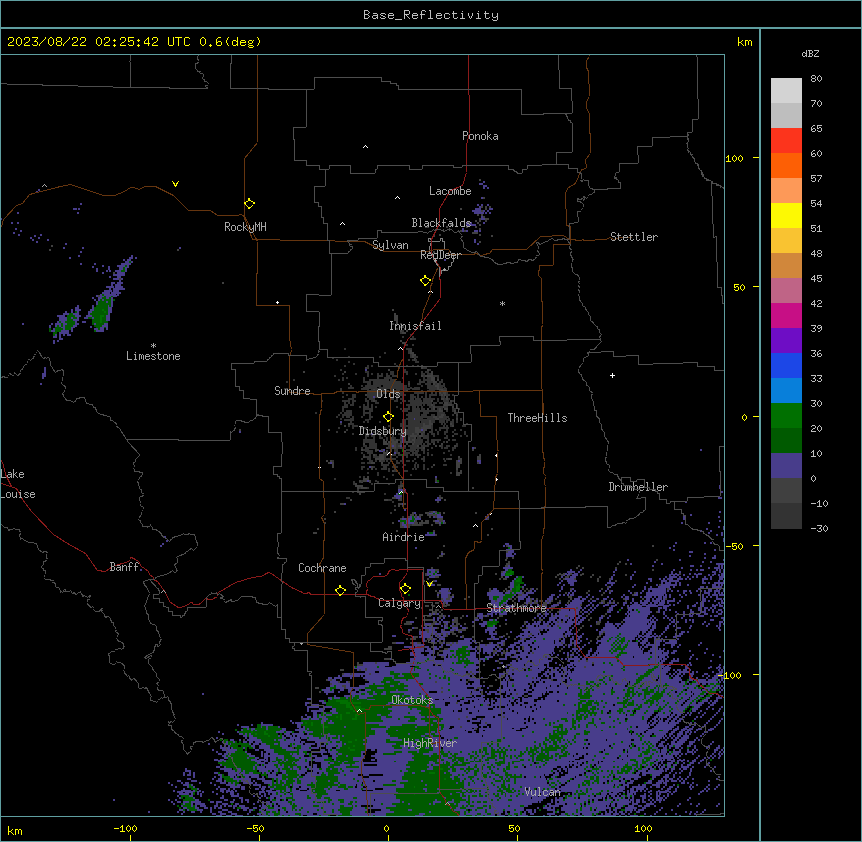
Task: Click the RedDeer city label
Action: (x=440, y=255)
